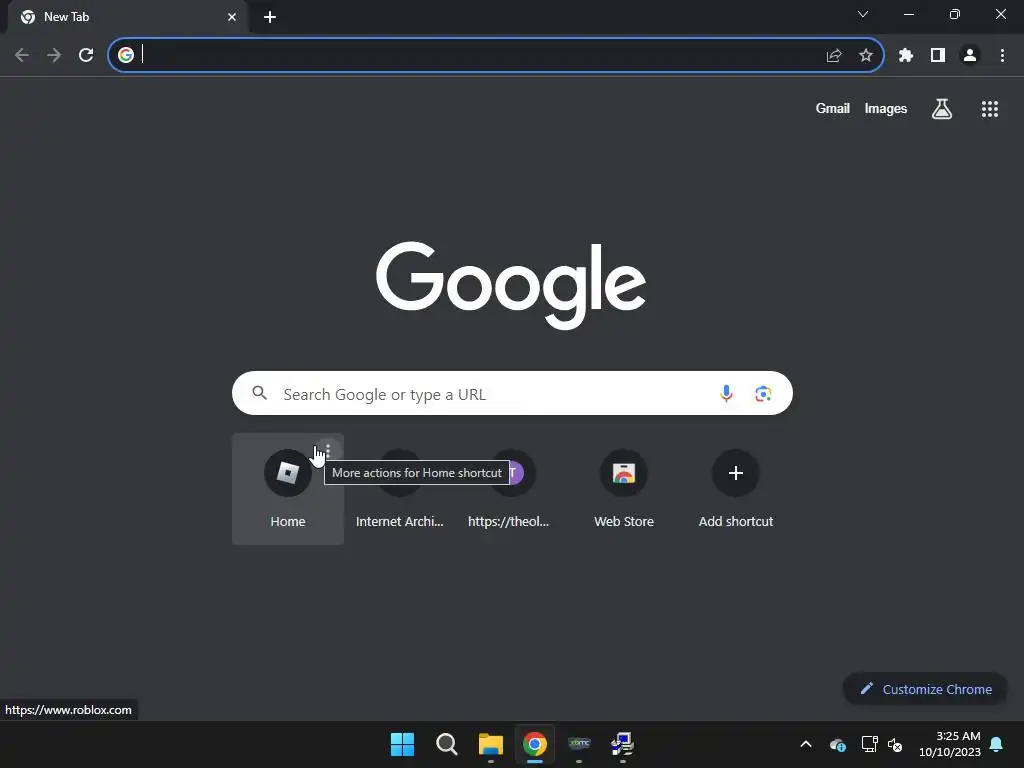Image resolution: width=1024 pixels, height=768 pixels.
Task: Click the Customize Chrome button
Action: 925,689
